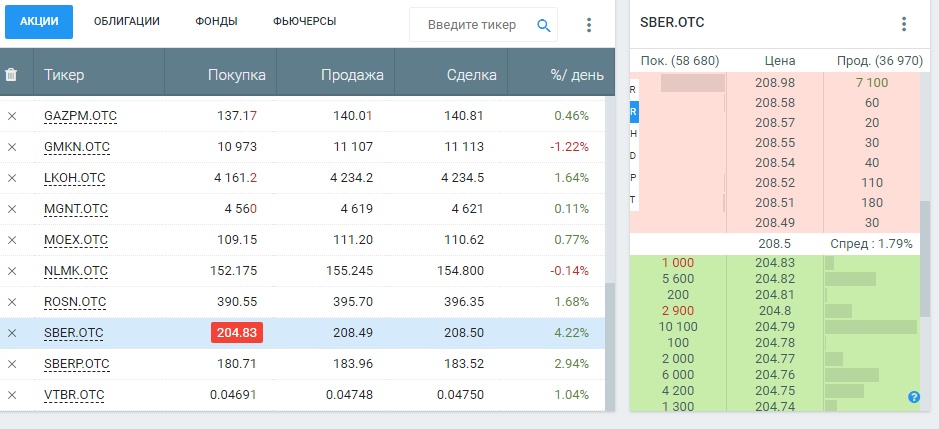Click the 208.98 ask price row

775,83
